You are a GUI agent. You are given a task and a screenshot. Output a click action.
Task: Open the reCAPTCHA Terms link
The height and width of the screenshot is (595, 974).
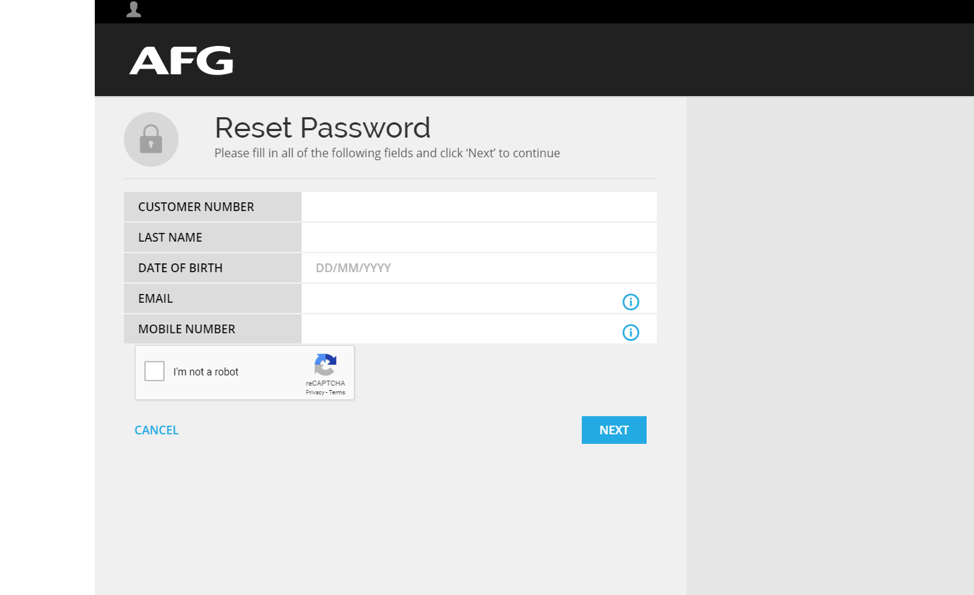pos(337,393)
